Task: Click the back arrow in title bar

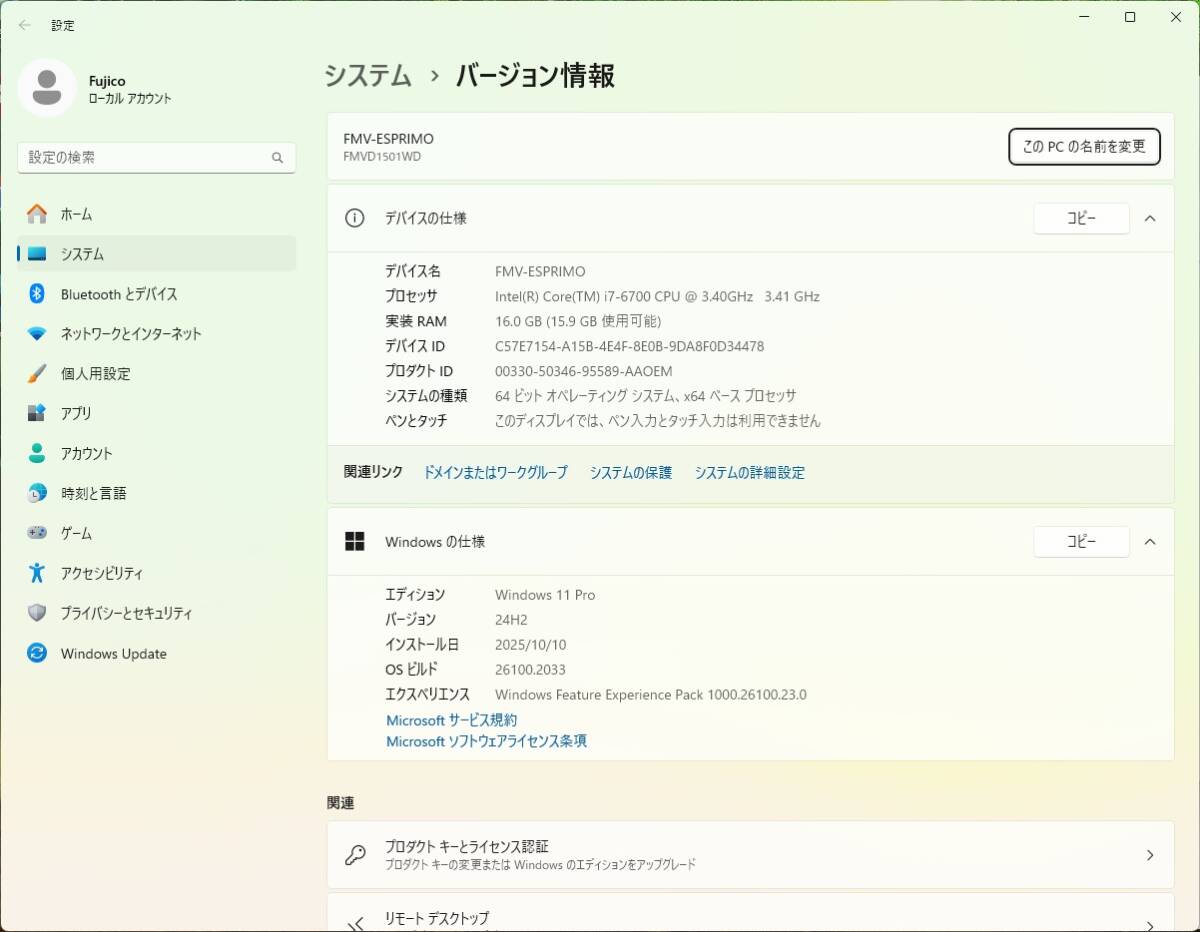Action: point(25,25)
